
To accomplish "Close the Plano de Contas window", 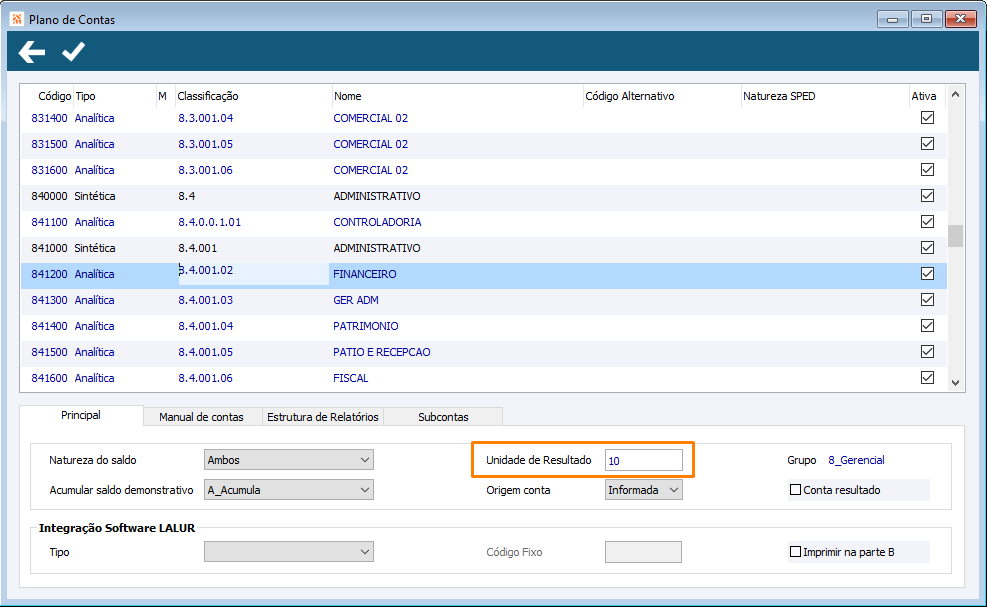I will click(x=961, y=20).
